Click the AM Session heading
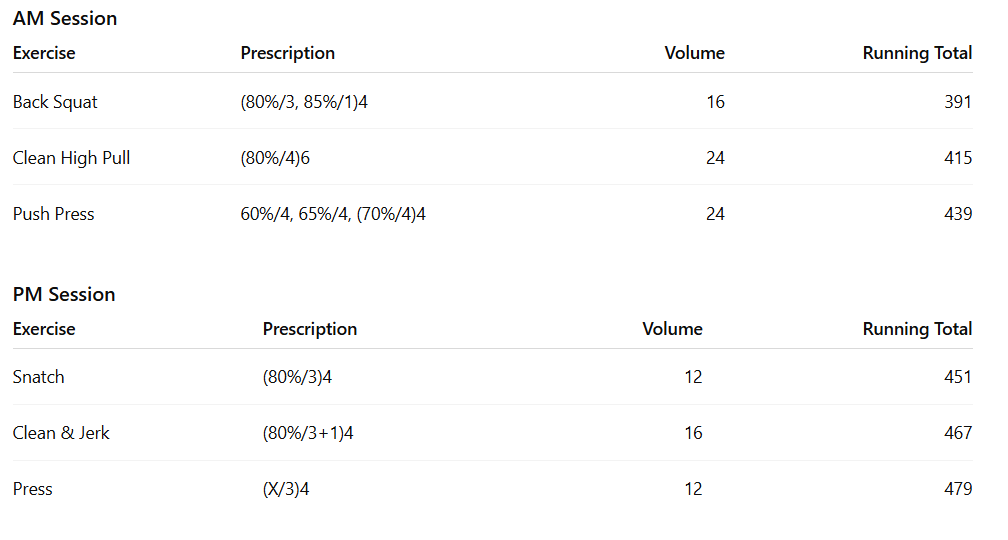Screen dimensions: 1008x540 coord(65,18)
